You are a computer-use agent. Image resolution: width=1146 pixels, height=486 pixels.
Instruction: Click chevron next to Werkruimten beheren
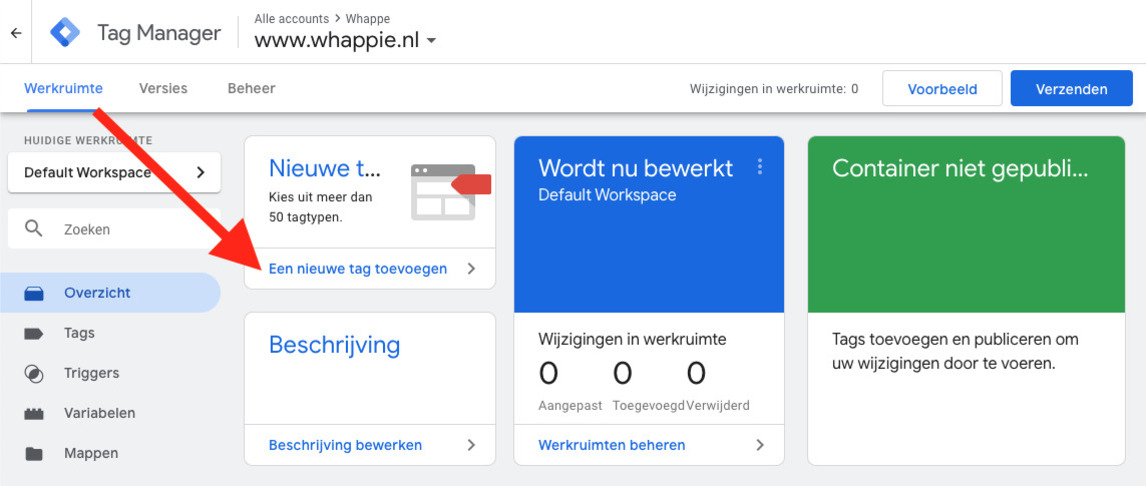click(x=760, y=444)
